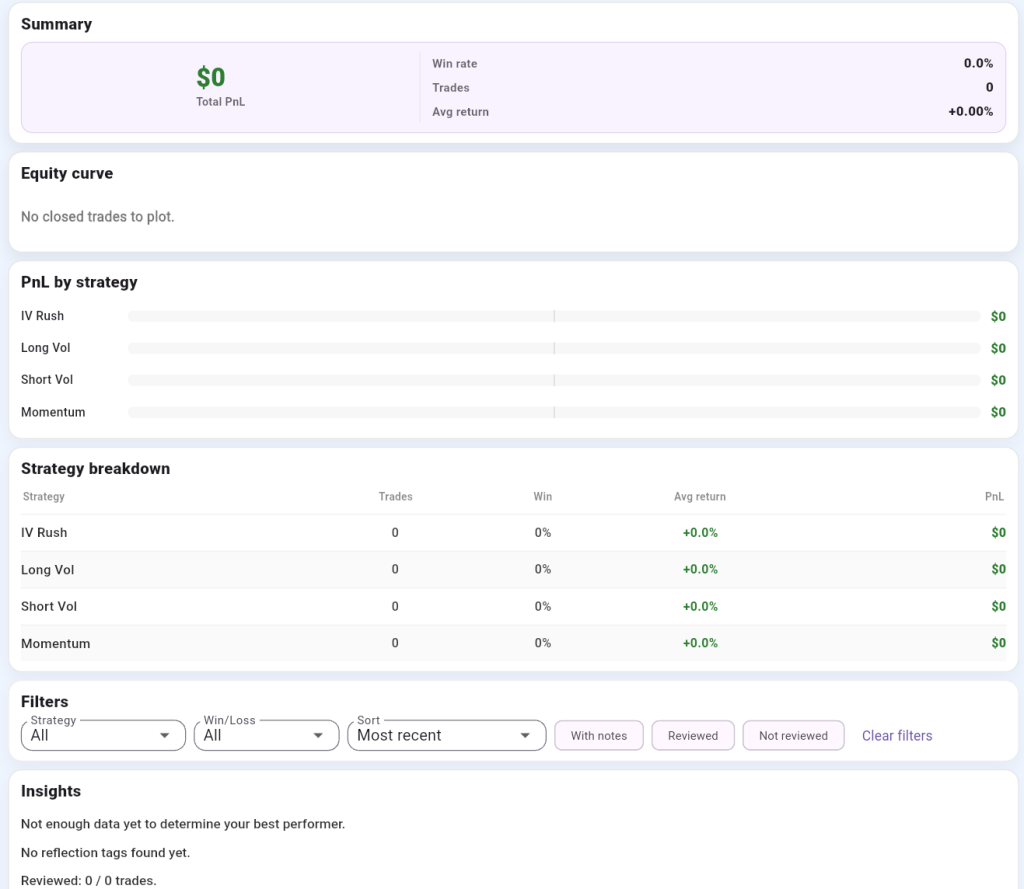This screenshot has height=889, width=1024.
Task: Click the IV Rush PnL bar
Action: (554, 316)
